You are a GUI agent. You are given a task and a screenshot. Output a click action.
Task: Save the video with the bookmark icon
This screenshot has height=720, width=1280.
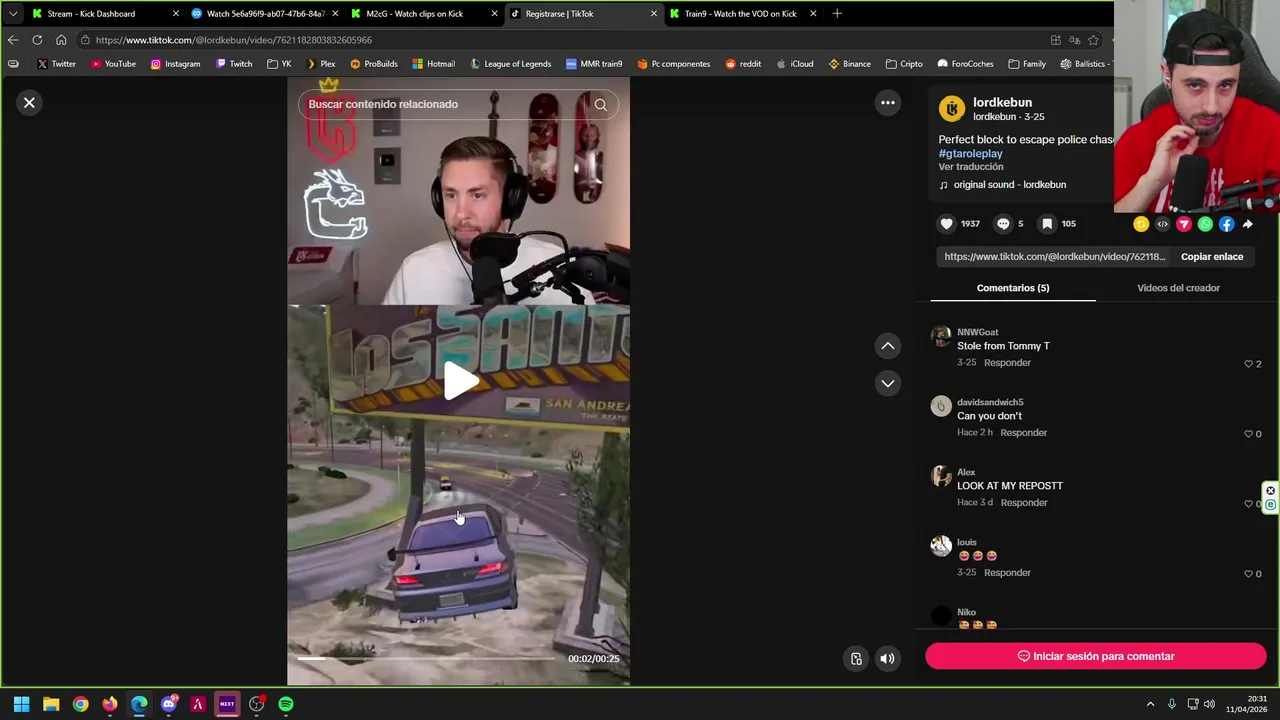(1047, 224)
